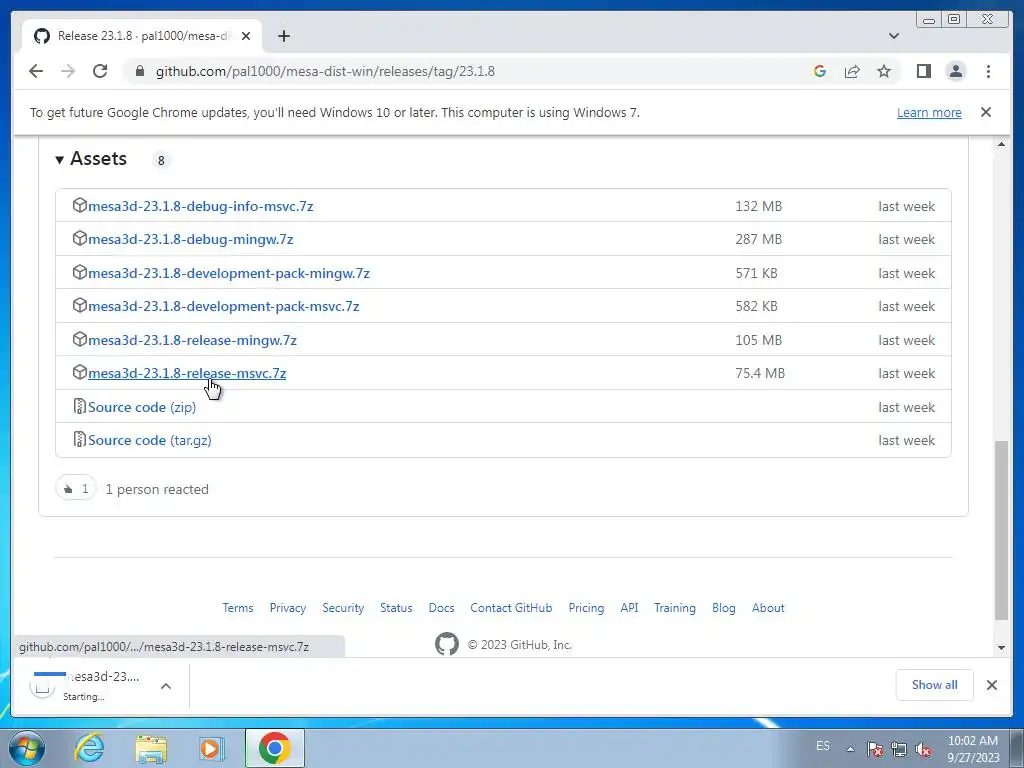Click the page vertical scrollbar thumb
The height and width of the screenshot is (768, 1024).
coord(1001,530)
